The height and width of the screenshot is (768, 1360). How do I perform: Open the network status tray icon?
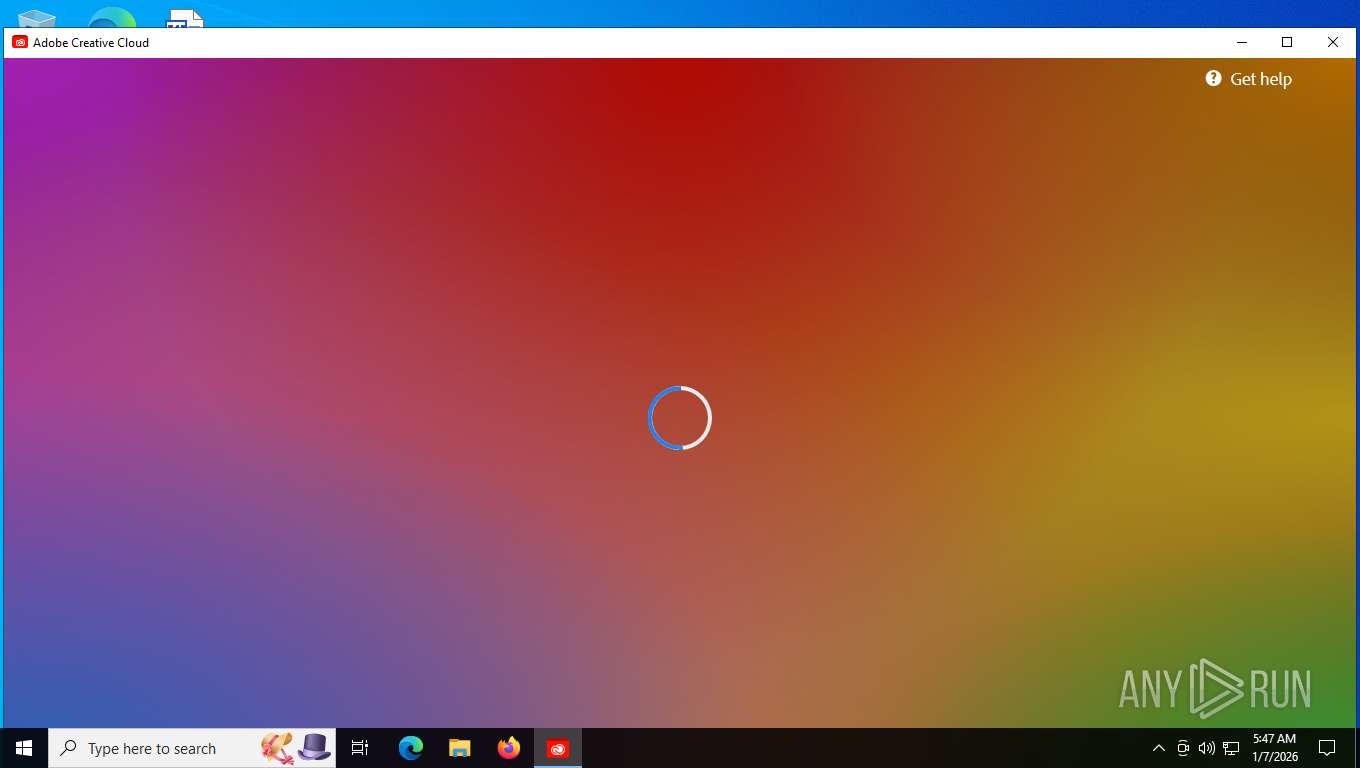coord(1231,748)
